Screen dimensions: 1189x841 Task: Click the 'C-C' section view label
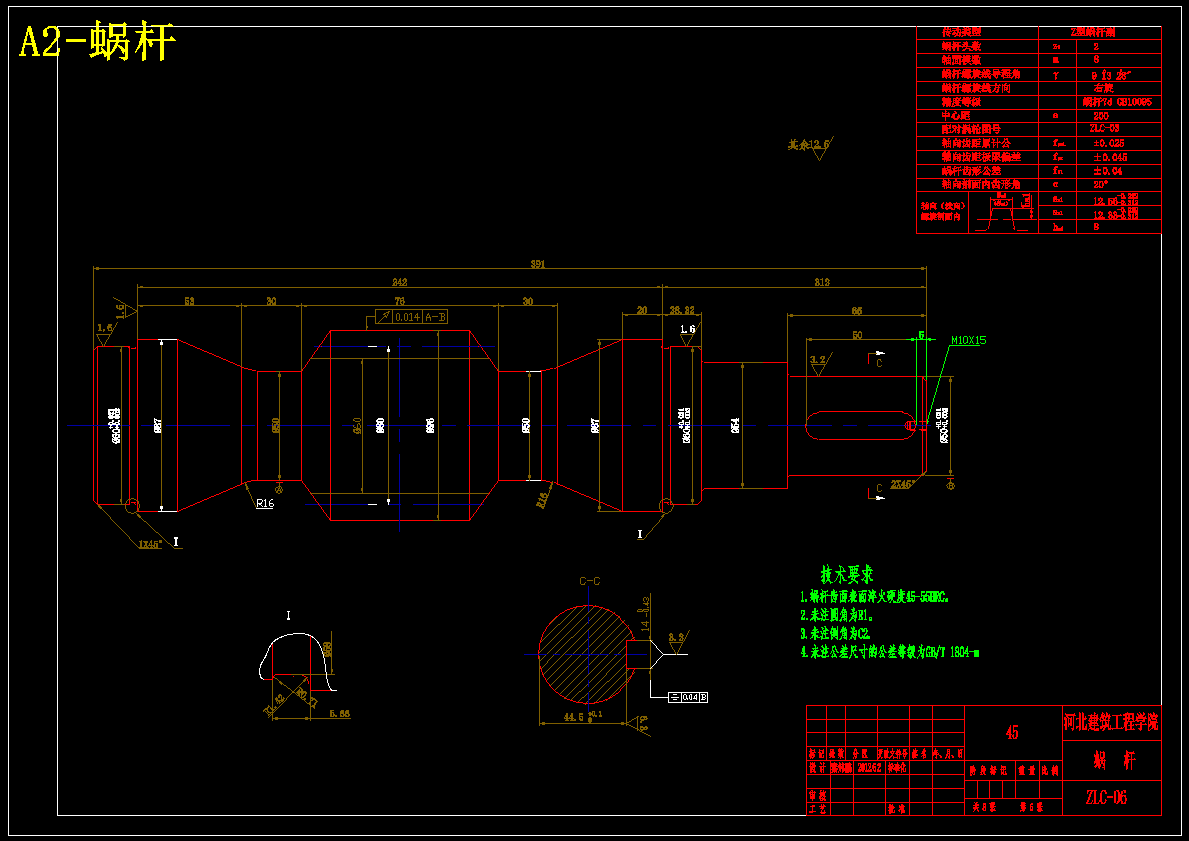point(590,582)
